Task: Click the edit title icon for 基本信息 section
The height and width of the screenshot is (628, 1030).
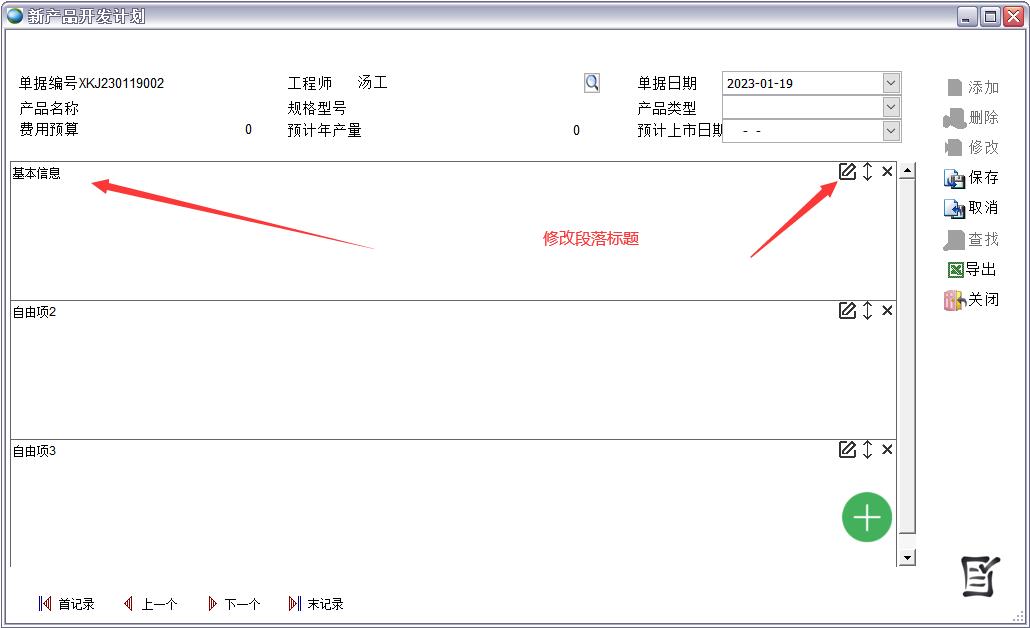Action: pyautogui.click(x=847, y=172)
